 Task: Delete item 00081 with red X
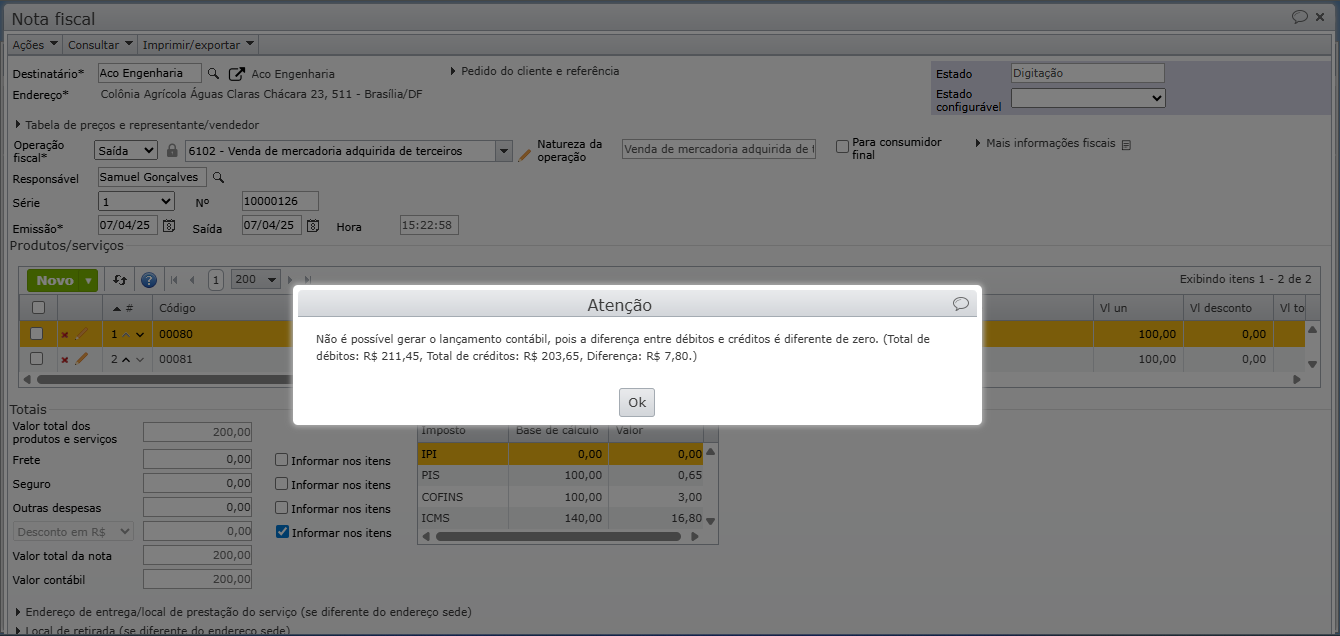[x=65, y=359]
